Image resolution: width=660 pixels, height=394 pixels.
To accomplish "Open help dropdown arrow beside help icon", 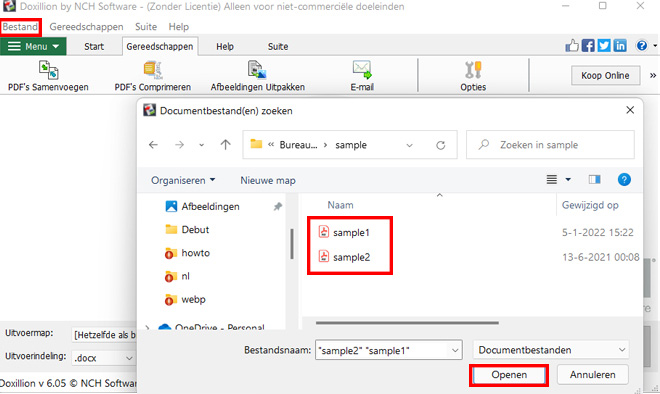I will (655, 45).
